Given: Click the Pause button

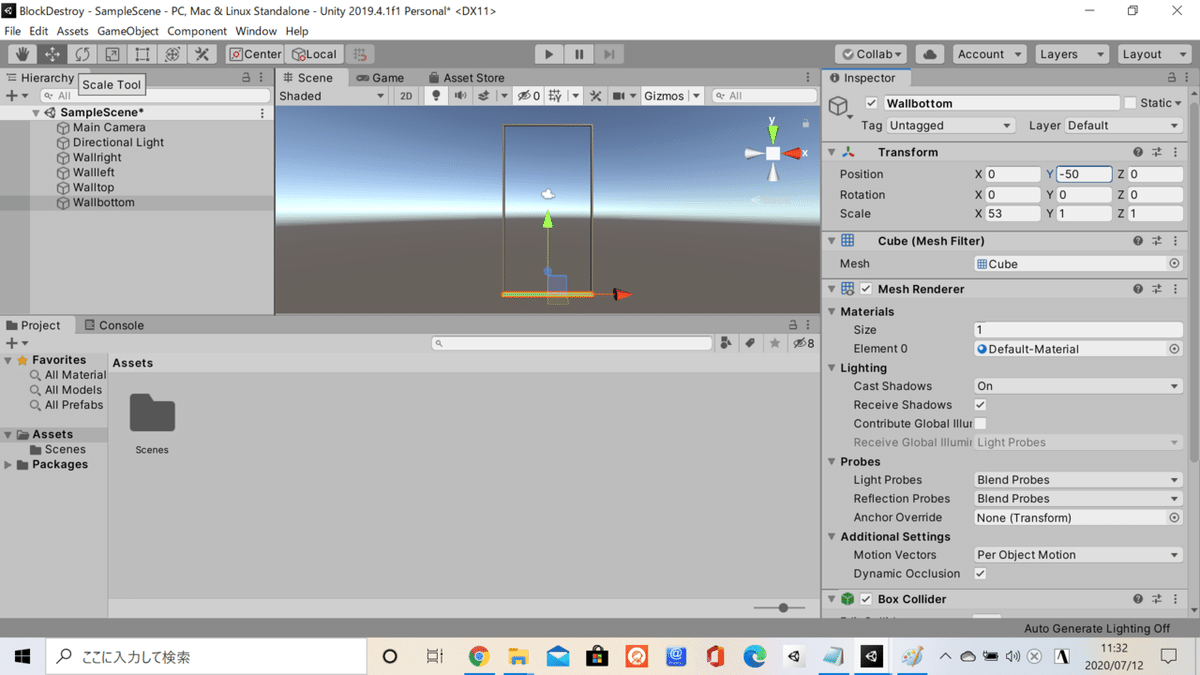Looking at the screenshot, I should coord(579,54).
